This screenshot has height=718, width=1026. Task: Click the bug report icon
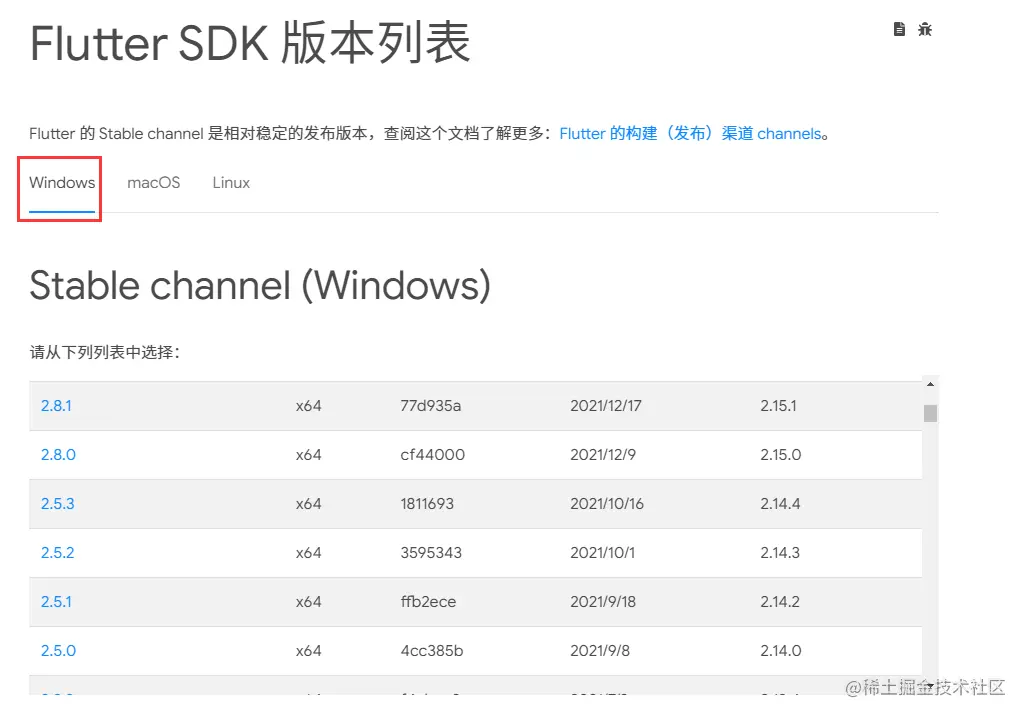925,29
